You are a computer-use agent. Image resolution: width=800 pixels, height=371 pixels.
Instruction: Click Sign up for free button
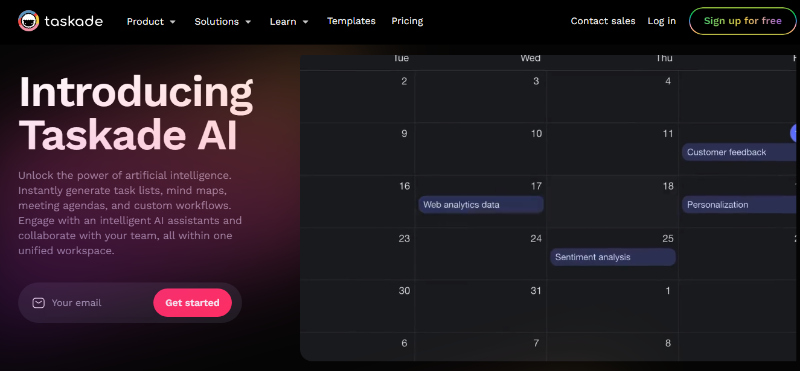tap(742, 21)
